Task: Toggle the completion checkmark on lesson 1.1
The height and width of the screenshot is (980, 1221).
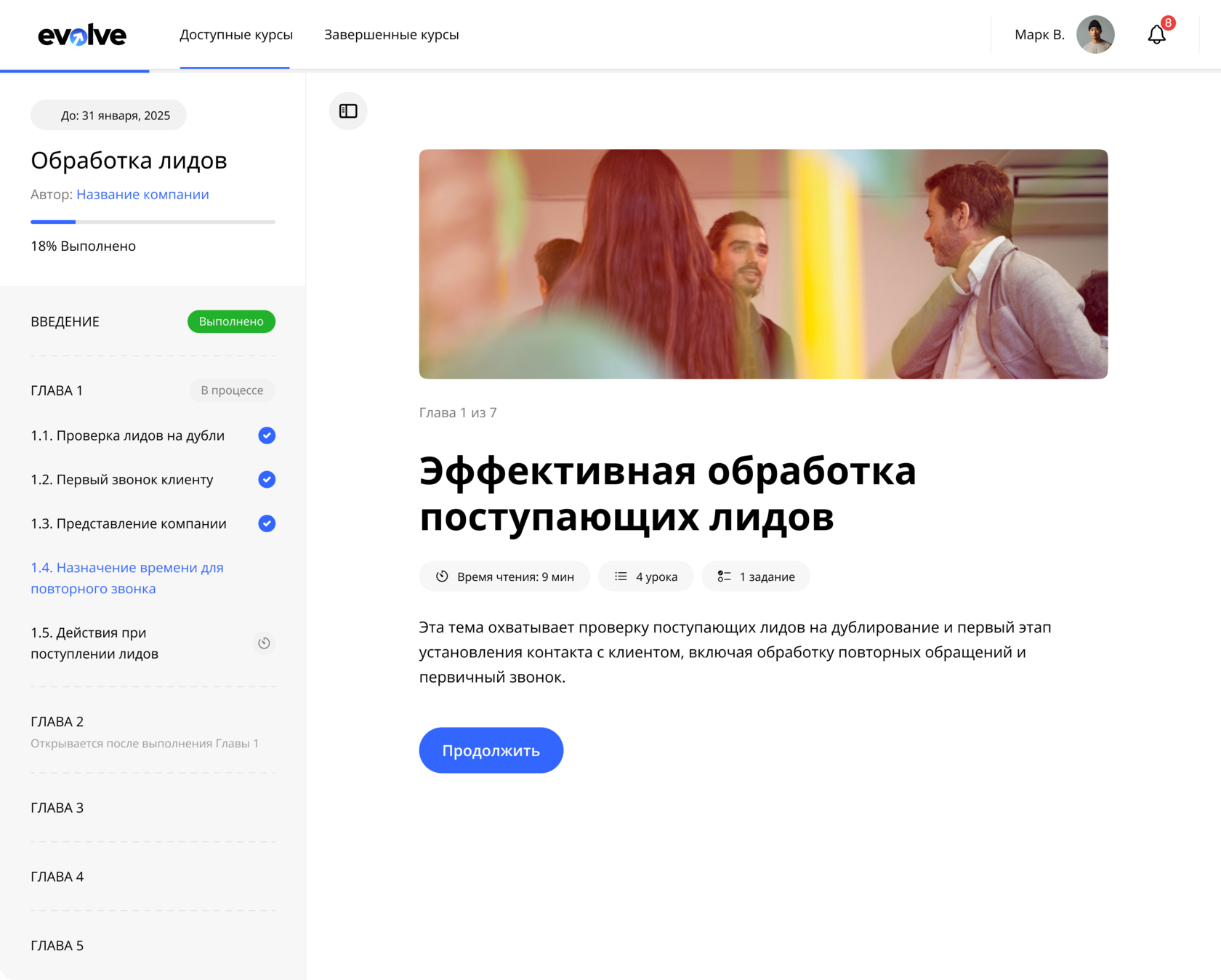Action: coord(266,435)
